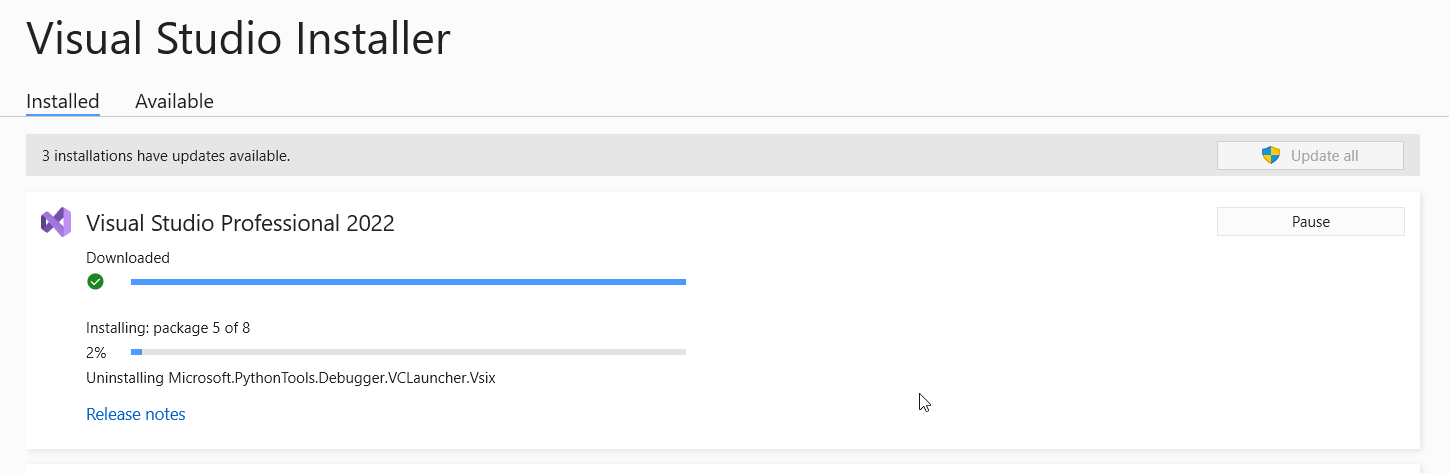
Task: Click the purple Visual Studio logo icon
Action: click(56, 222)
